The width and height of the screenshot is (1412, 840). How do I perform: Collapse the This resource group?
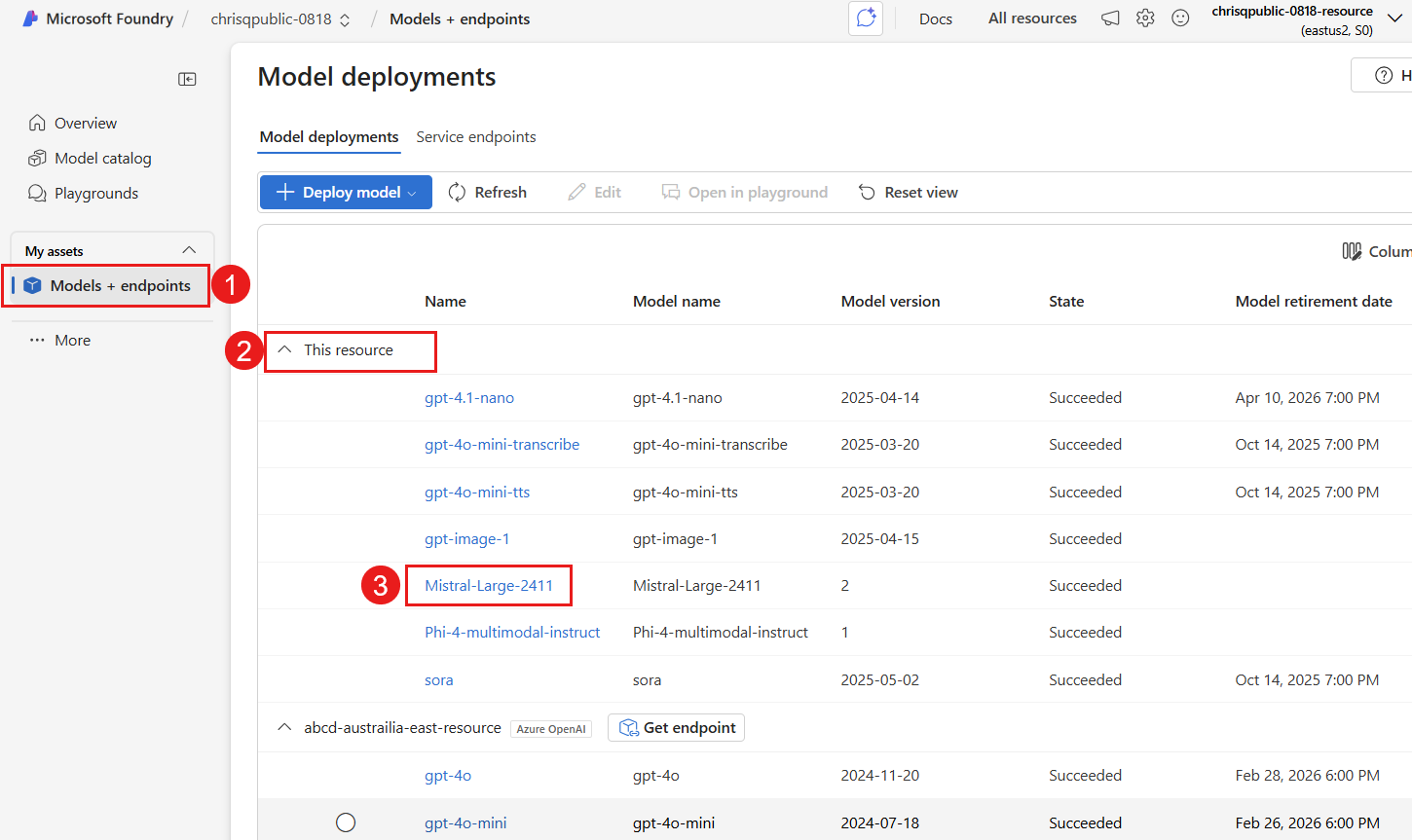284,349
